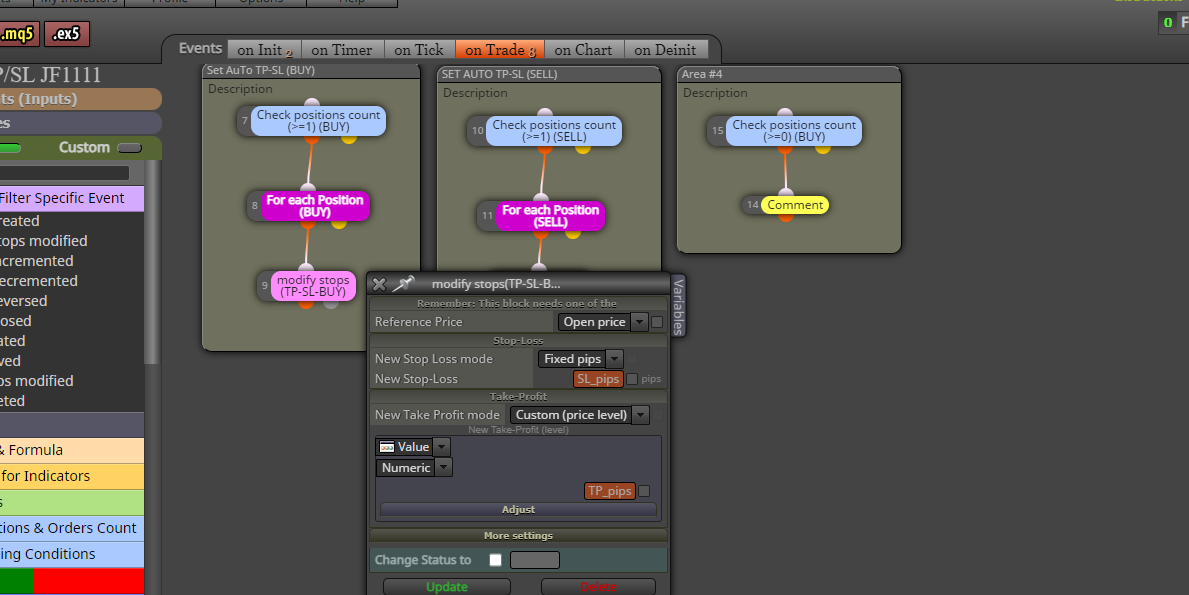Switch to the on Chart event tab
The width and height of the screenshot is (1189, 595).
coord(583,49)
